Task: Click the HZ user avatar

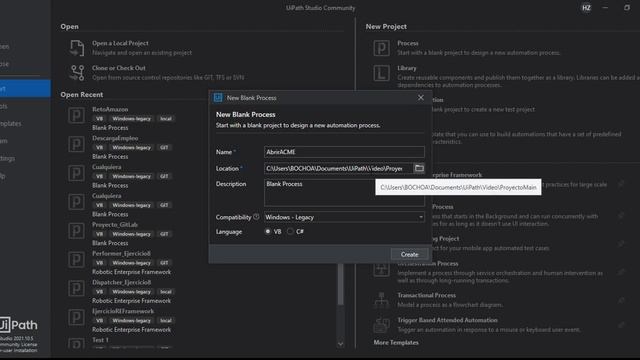Action: pyautogui.click(x=586, y=8)
